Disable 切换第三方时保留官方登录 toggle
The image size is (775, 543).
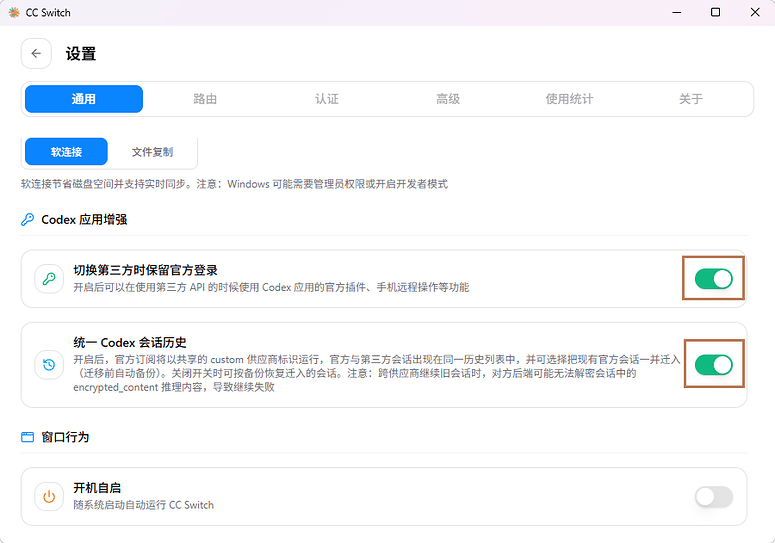pos(714,279)
